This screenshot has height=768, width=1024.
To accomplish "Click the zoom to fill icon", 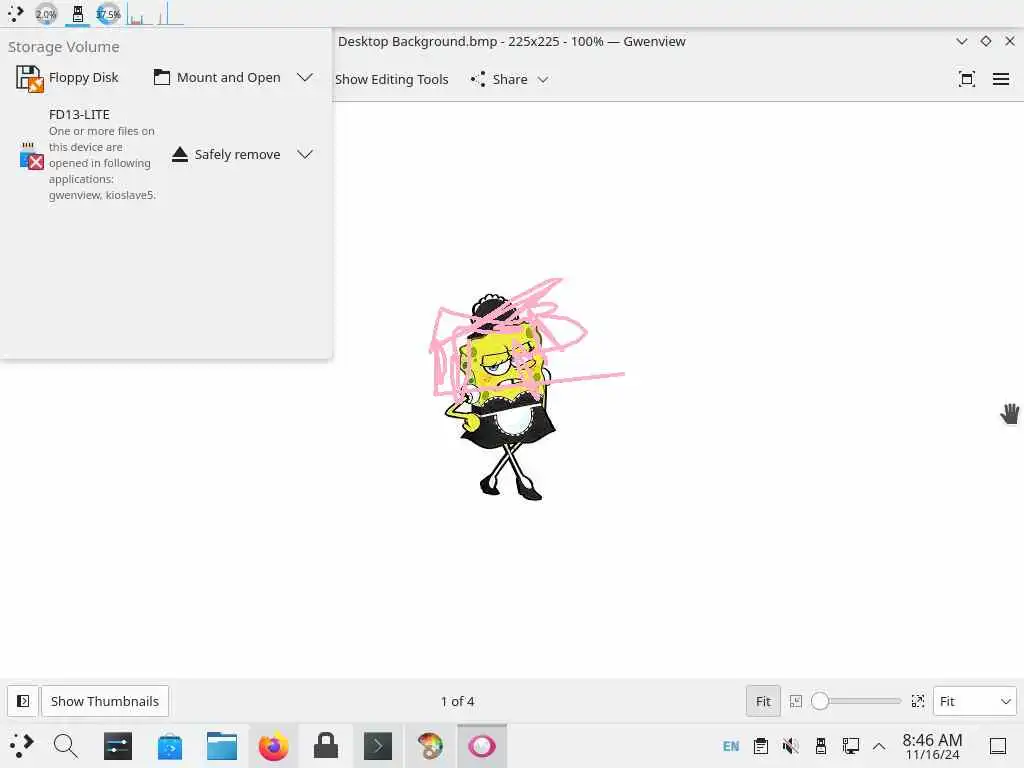I will pos(918,701).
